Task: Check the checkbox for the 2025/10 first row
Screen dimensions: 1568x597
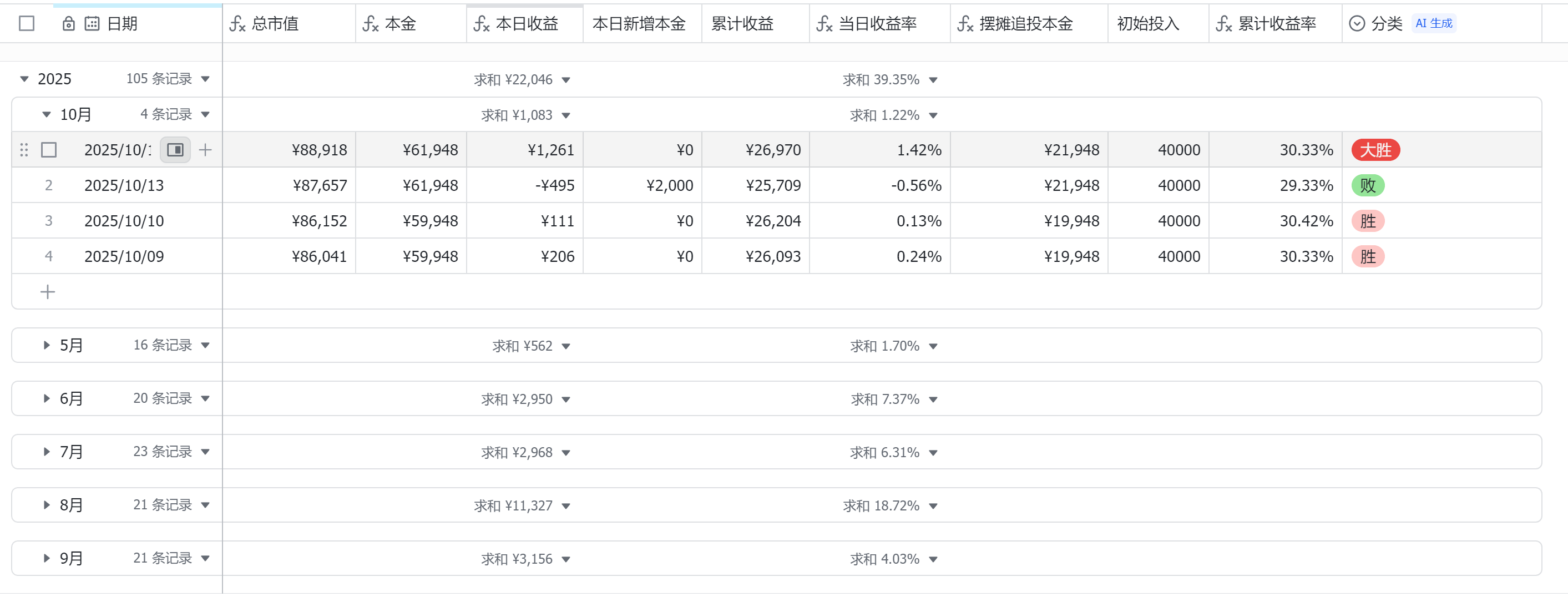Action: coord(49,150)
